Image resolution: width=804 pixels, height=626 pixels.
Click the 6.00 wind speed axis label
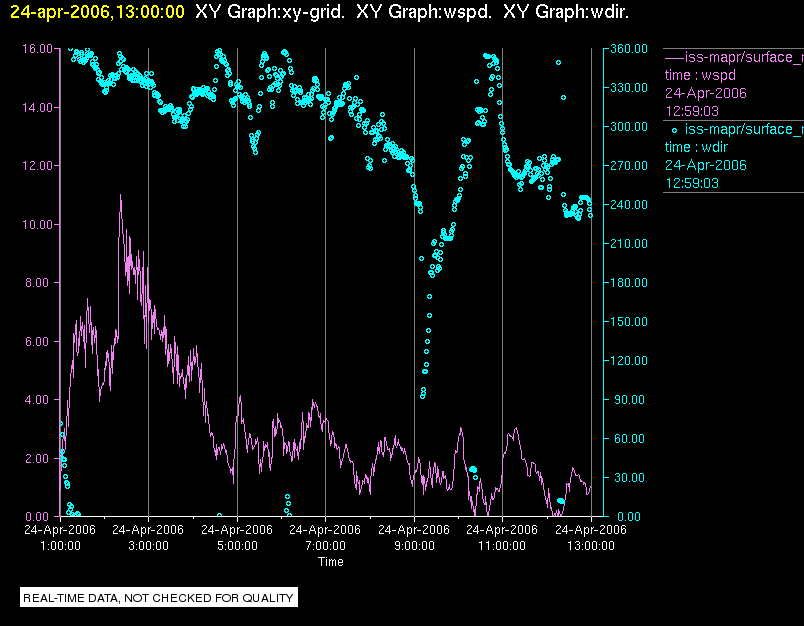(39, 341)
